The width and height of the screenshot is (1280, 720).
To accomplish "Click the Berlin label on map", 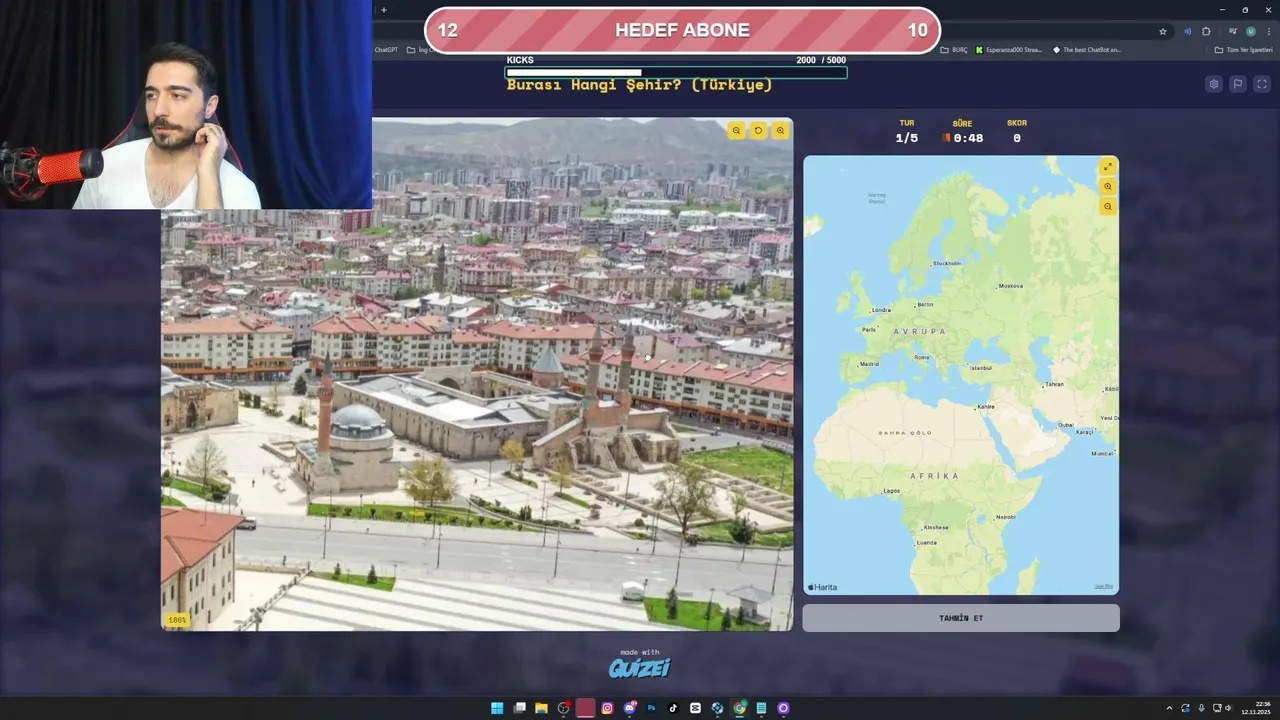I will click(x=925, y=304).
